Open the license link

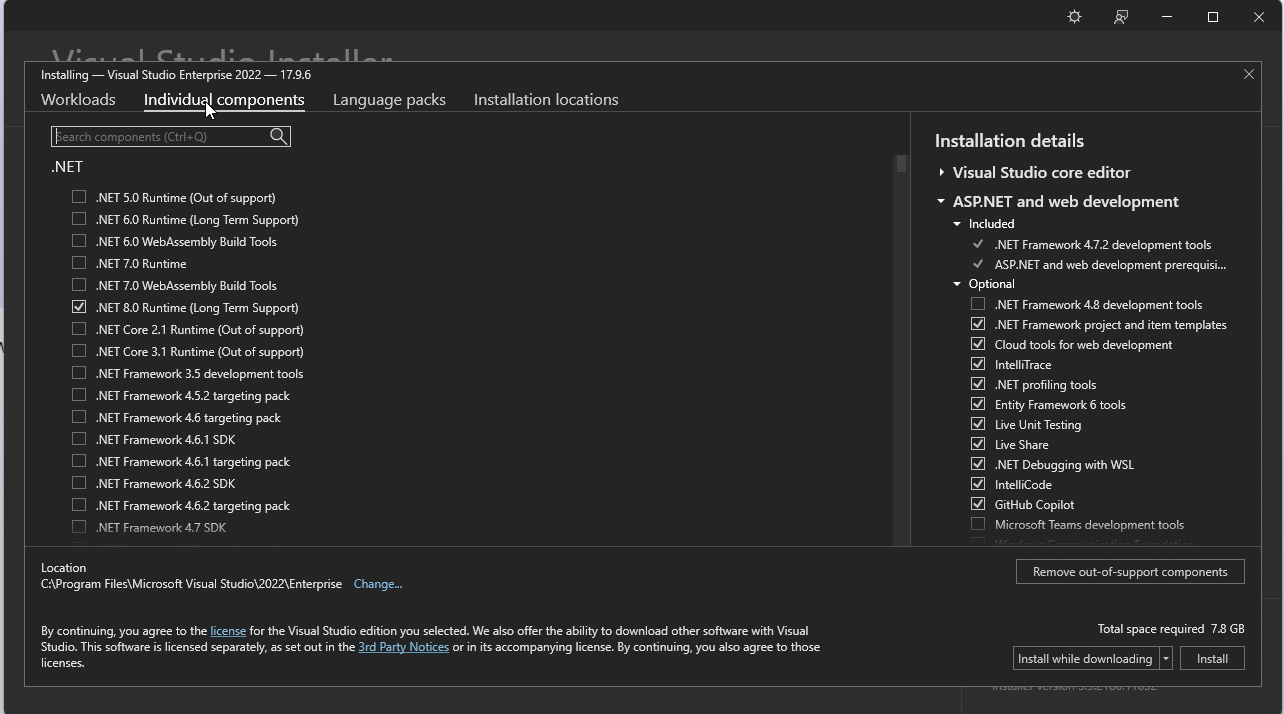(x=228, y=631)
